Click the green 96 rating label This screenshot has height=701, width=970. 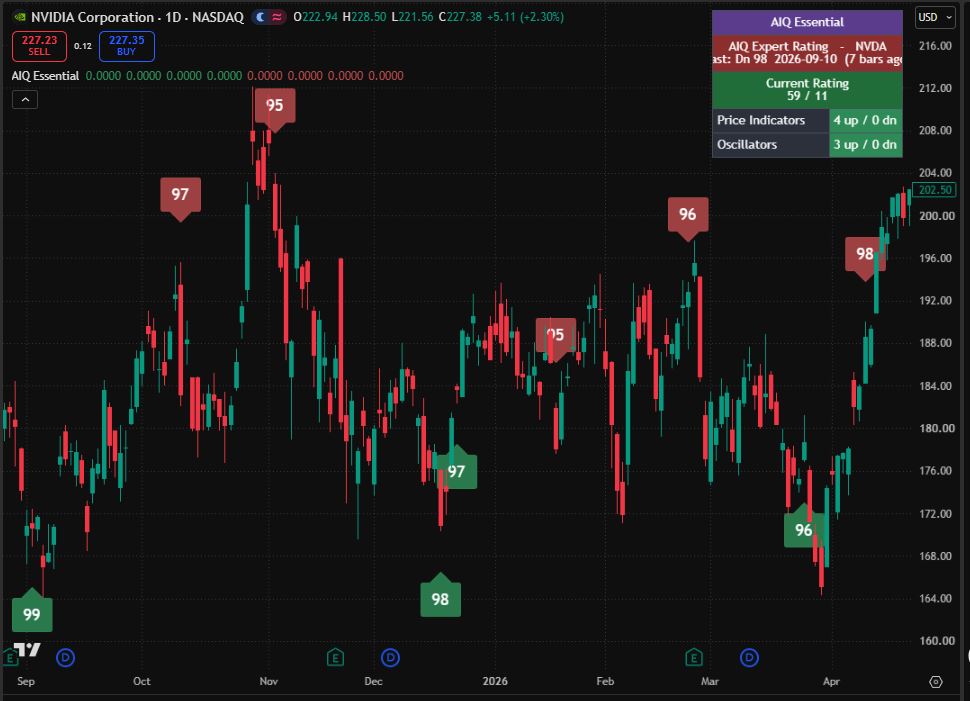[804, 530]
